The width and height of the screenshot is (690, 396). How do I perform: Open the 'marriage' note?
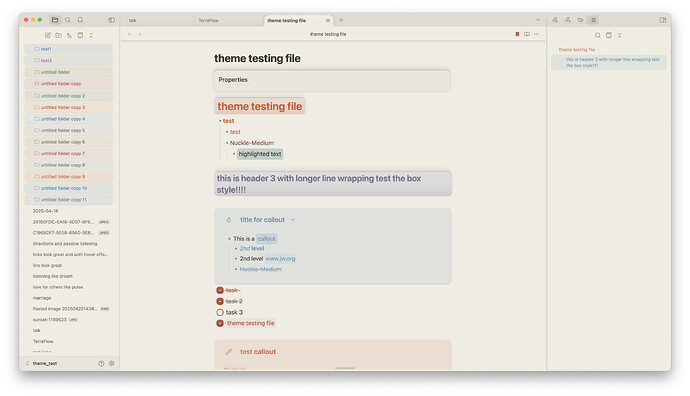coord(42,298)
